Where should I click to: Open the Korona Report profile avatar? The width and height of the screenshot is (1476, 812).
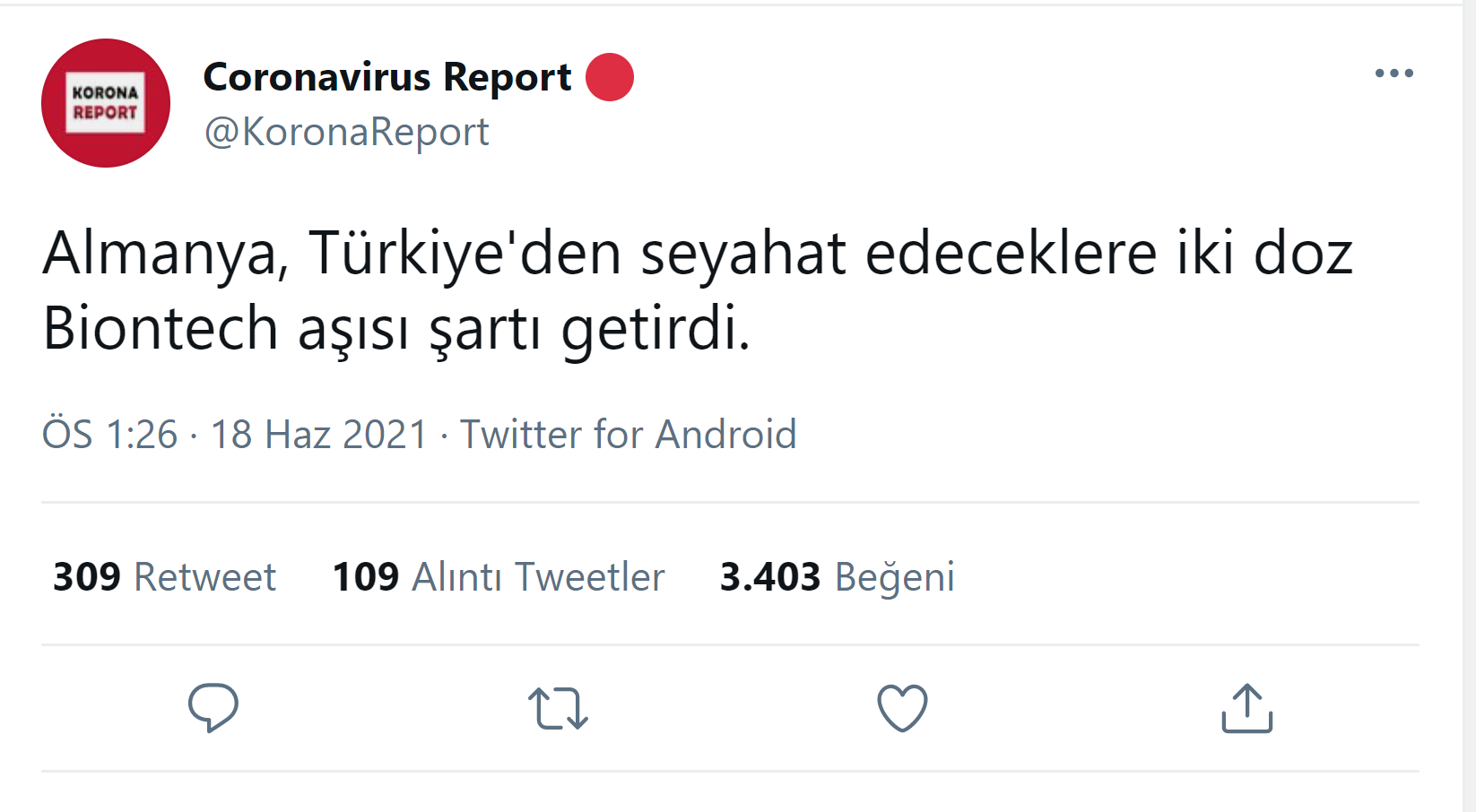[106, 103]
